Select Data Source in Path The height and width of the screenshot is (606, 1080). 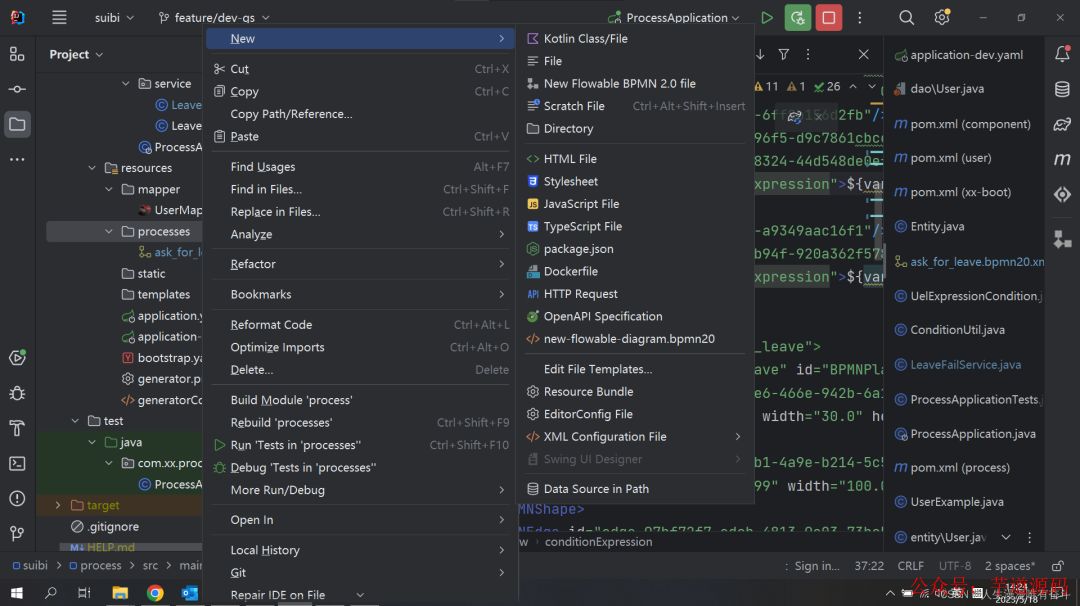coord(635,489)
